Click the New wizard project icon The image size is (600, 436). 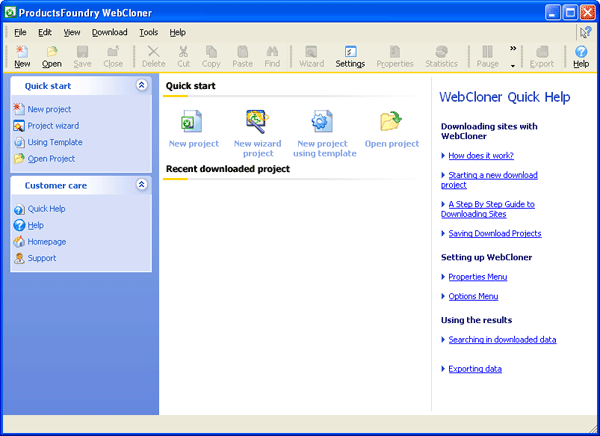click(257, 121)
